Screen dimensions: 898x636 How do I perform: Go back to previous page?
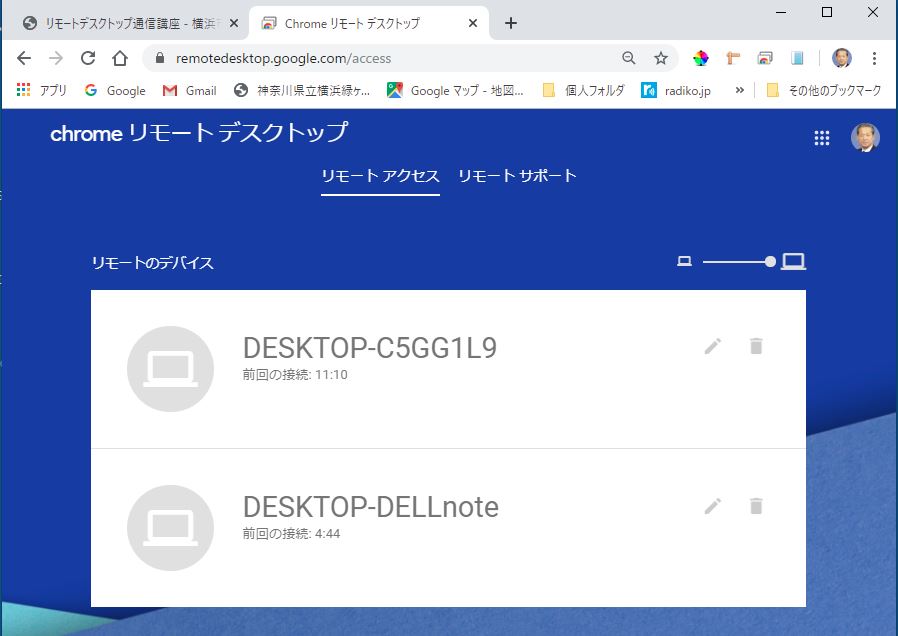click(x=24, y=58)
